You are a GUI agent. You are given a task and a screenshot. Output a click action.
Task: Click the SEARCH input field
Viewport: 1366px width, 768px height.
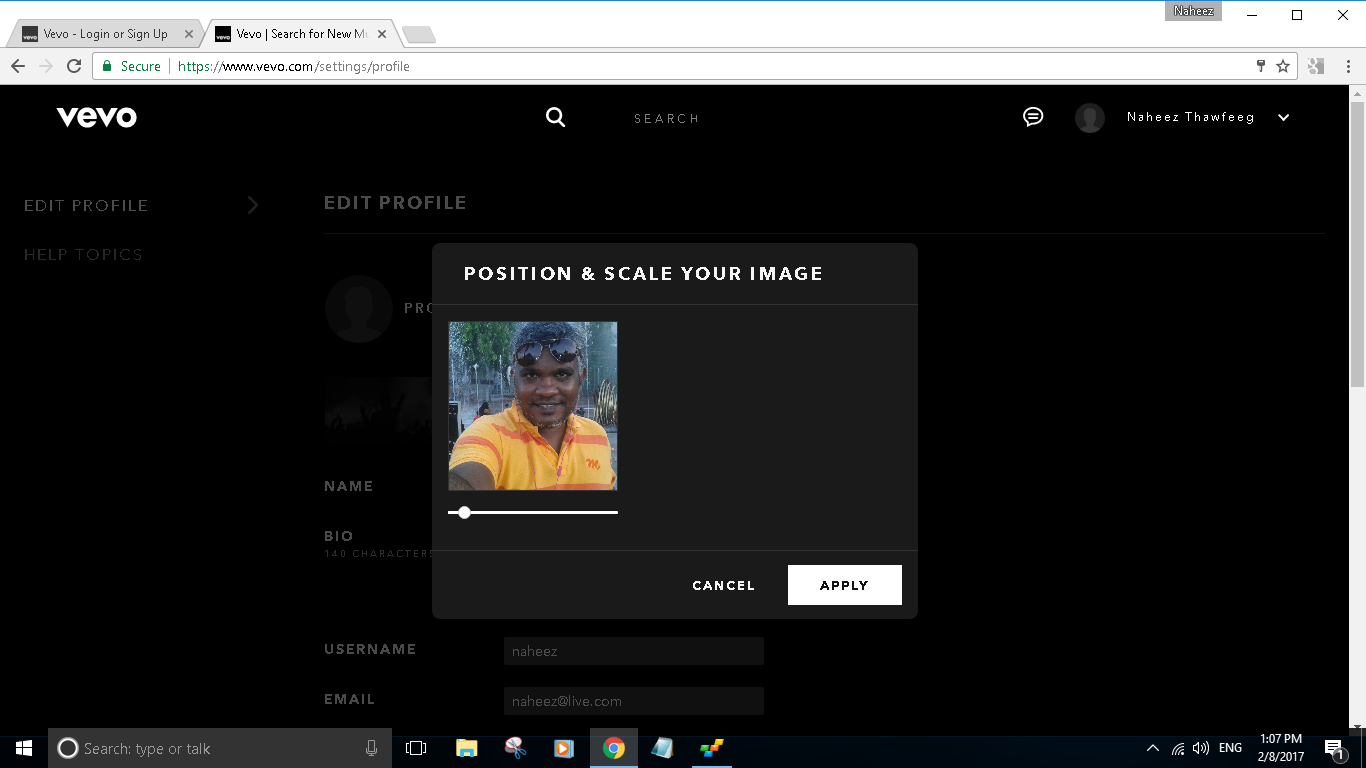pyautogui.click(x=666, y=118)
